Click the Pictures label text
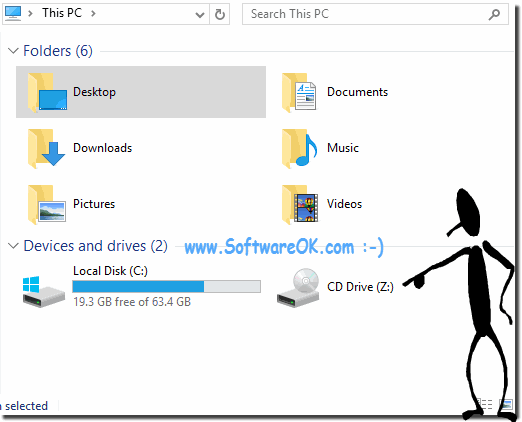This screenshot has width=522, height=422. 94,204
